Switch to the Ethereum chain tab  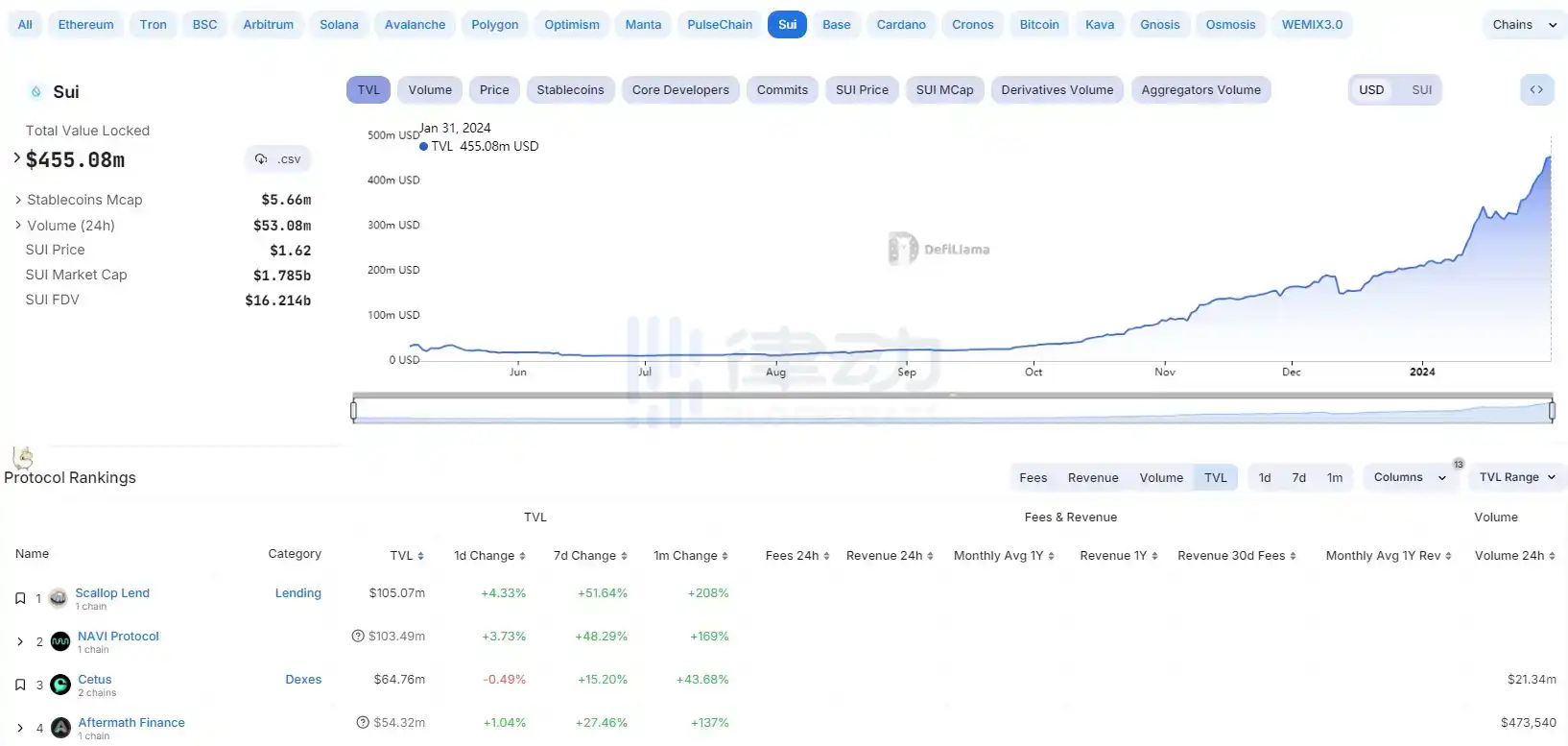coord(85,25)
